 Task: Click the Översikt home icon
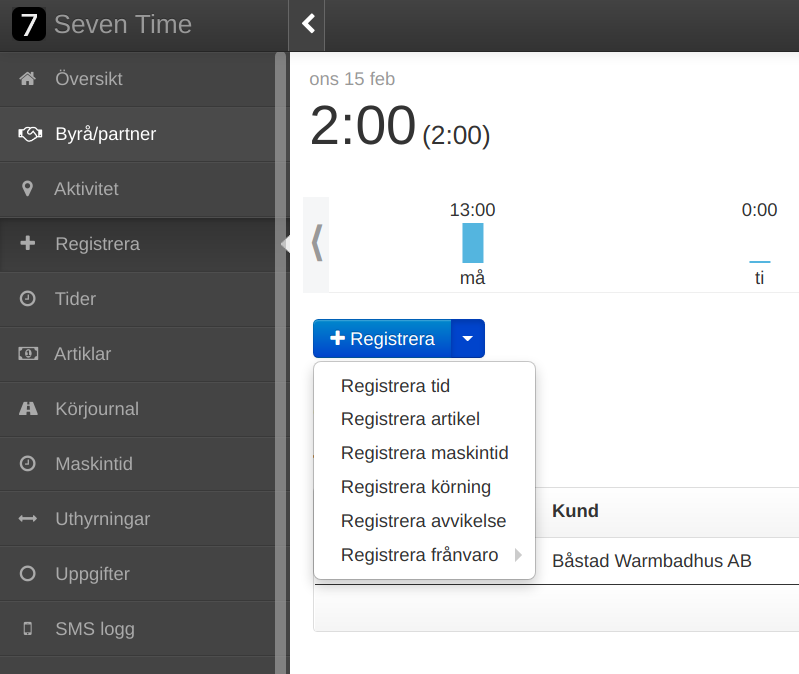coord(28,79)
